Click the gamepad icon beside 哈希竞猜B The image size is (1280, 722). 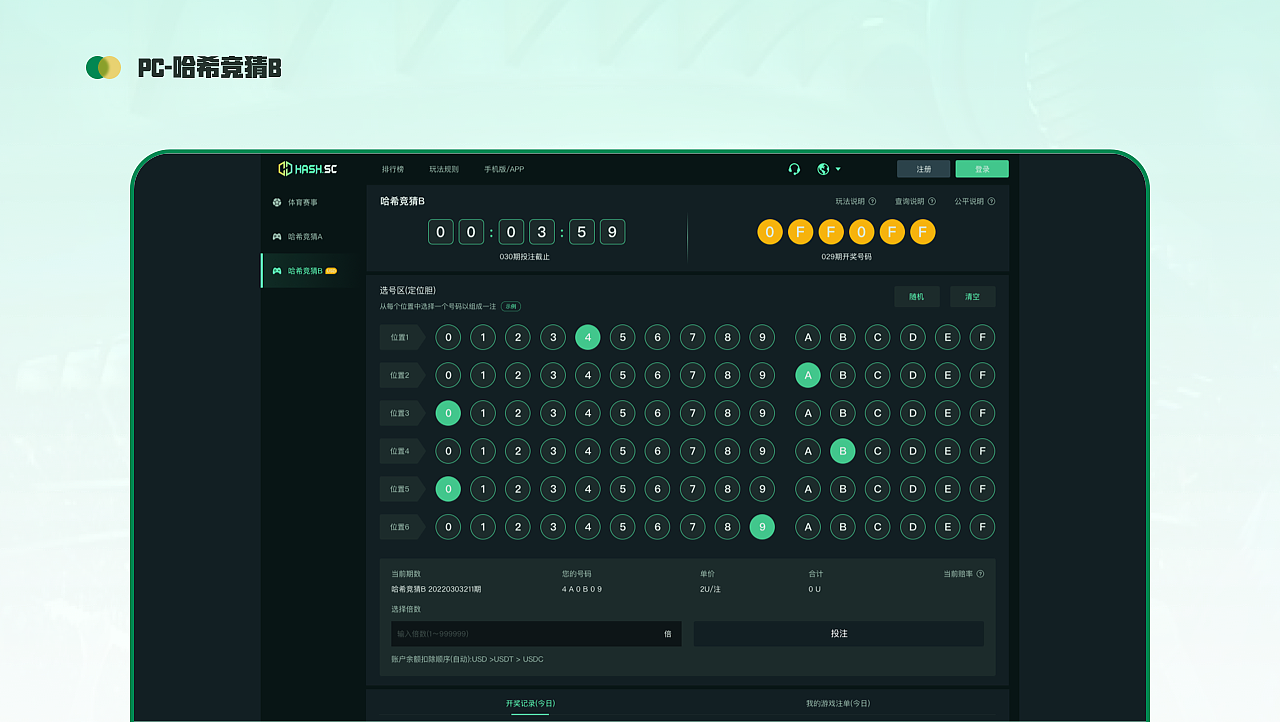click(277, 270)
